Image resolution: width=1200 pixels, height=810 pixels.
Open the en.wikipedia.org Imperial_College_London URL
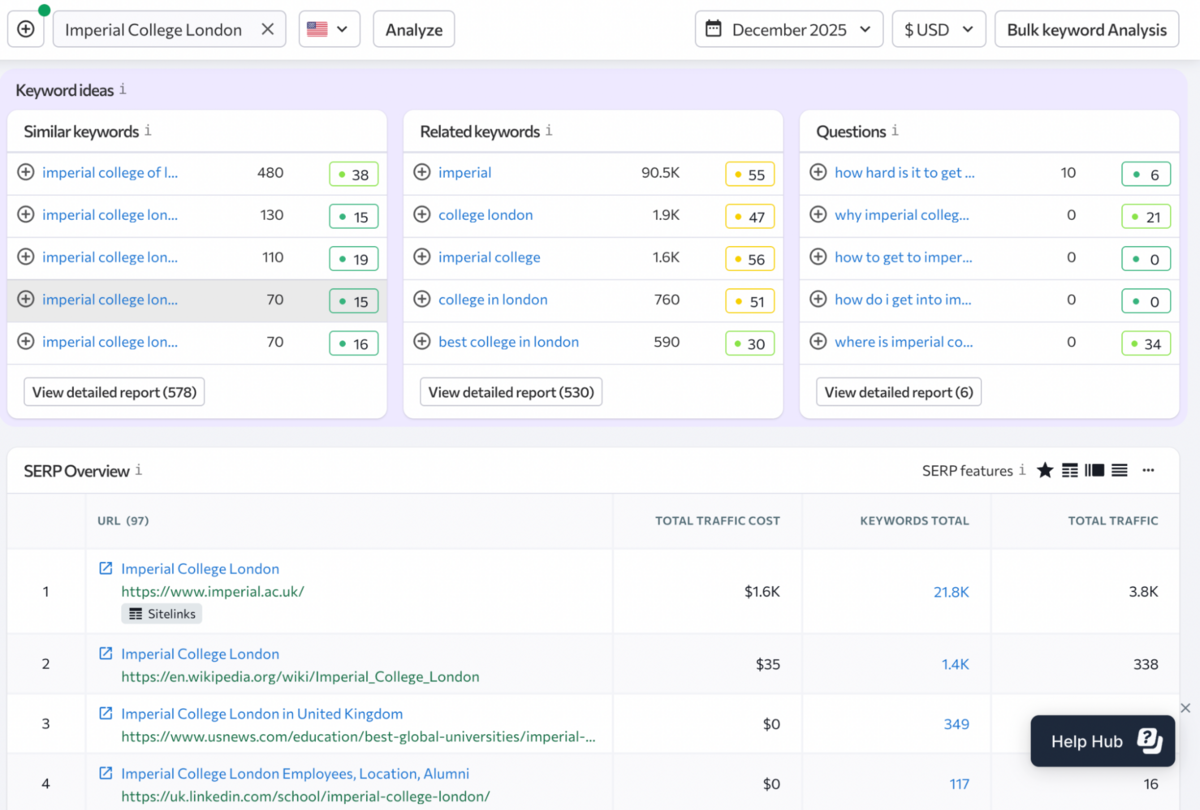click(x=300, y=677)
